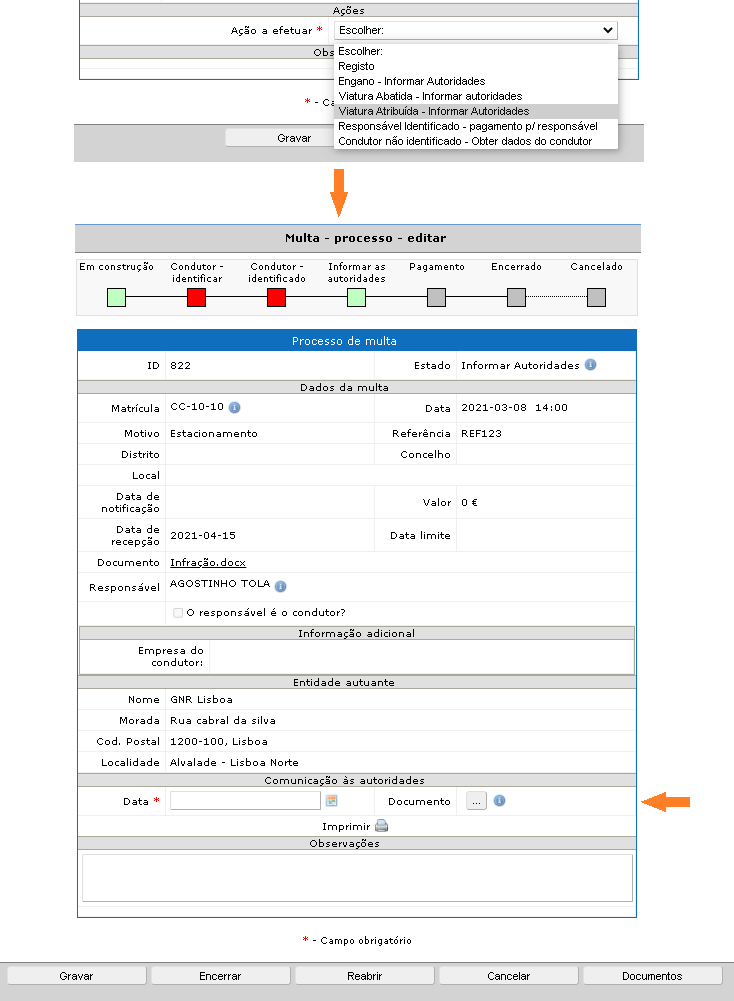Click the Reabrir button
The height and width of the screenshot is (1001, 734).
coord(365,975)
